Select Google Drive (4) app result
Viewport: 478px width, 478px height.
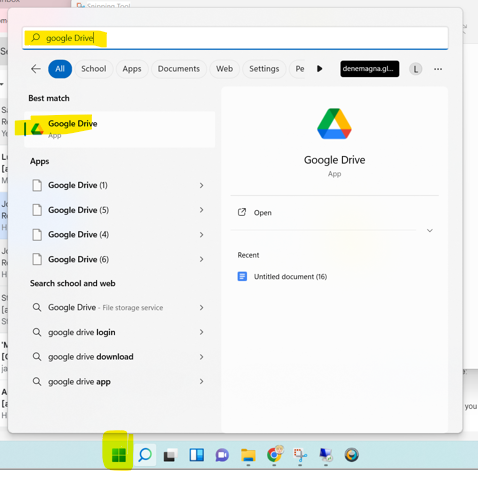119,235
